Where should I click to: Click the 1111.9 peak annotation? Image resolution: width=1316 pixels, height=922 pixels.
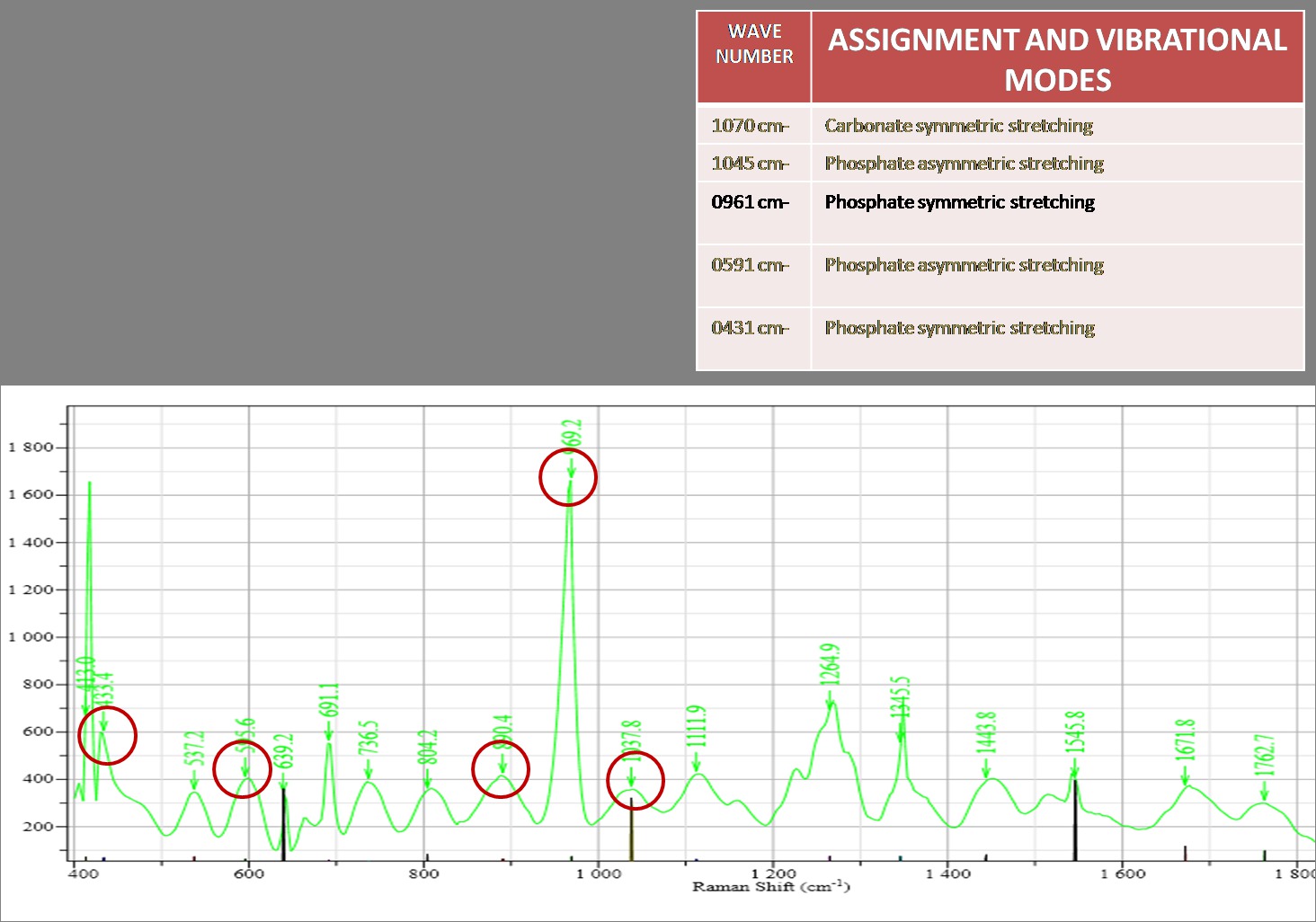point(695,728)
